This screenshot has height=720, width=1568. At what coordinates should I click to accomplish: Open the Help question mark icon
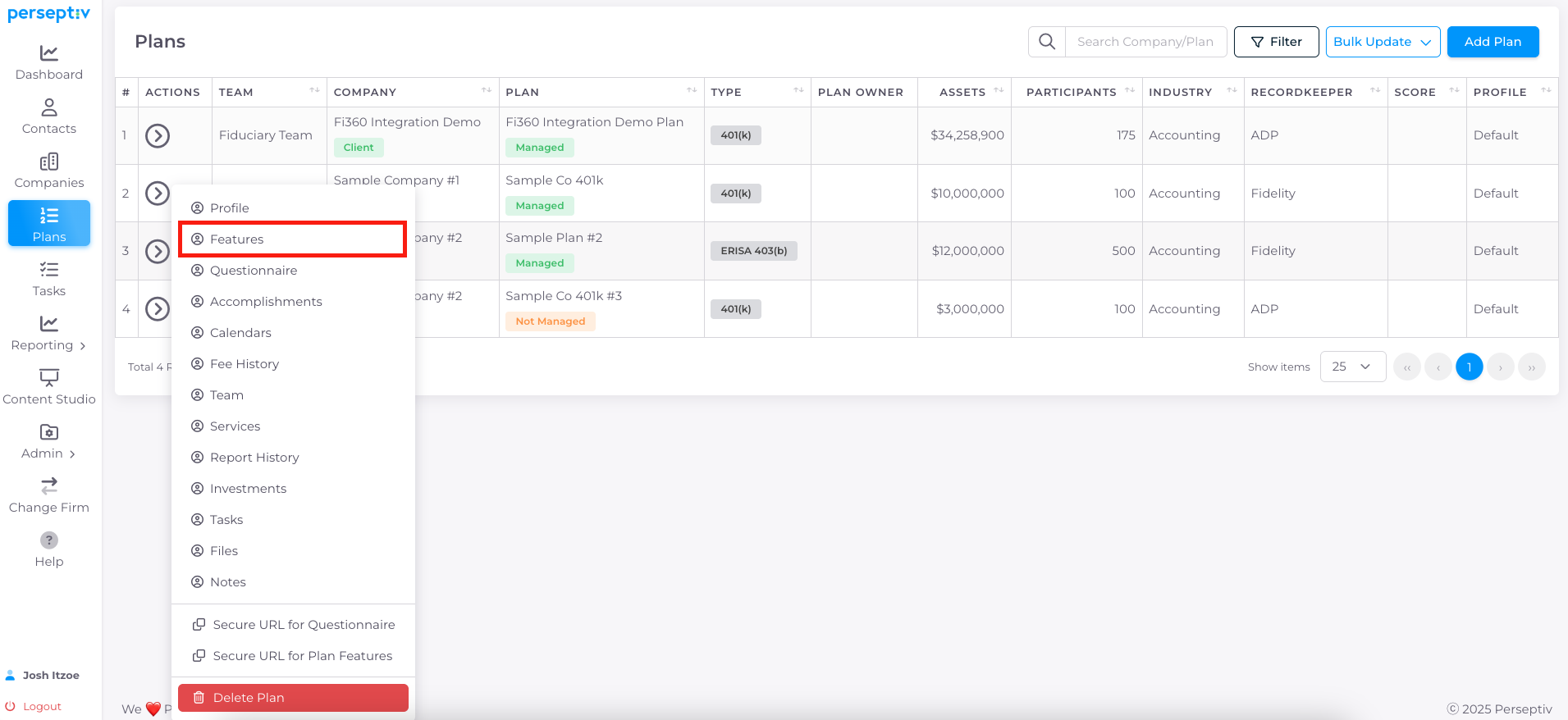pos(49,540)
